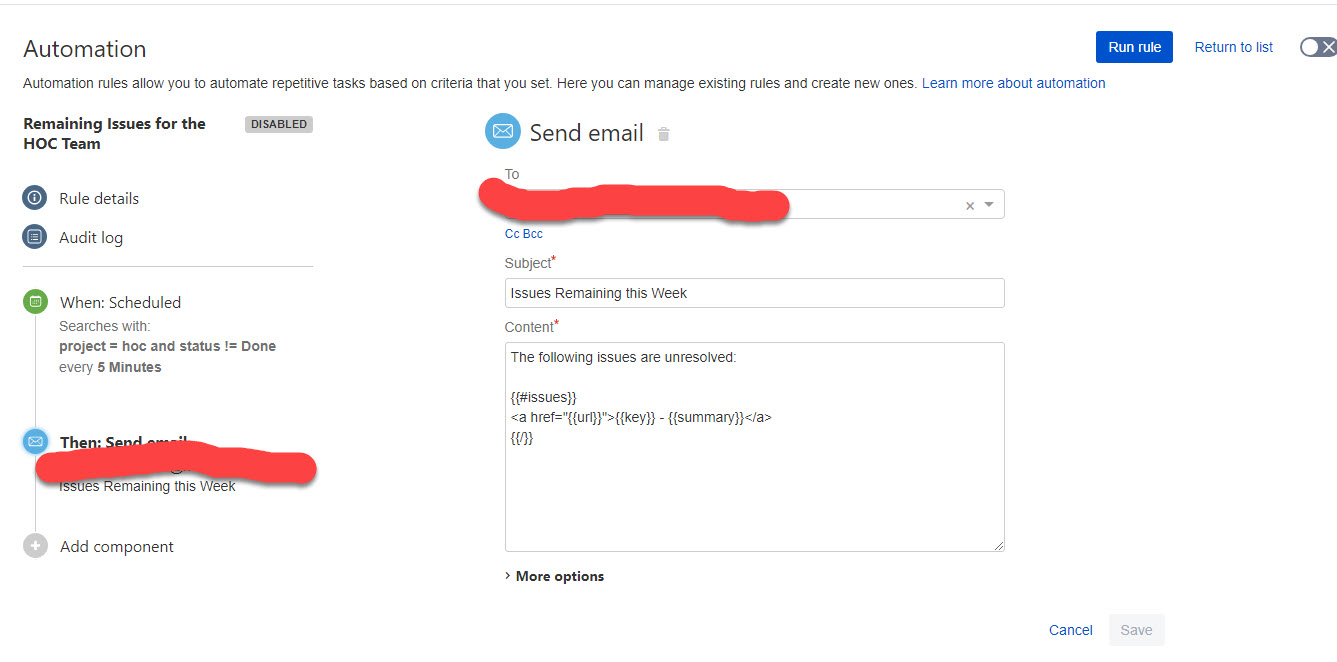Screen dimensions: 1337x662
Task: Open Audit log in sidebar
Action: [91, 237]
